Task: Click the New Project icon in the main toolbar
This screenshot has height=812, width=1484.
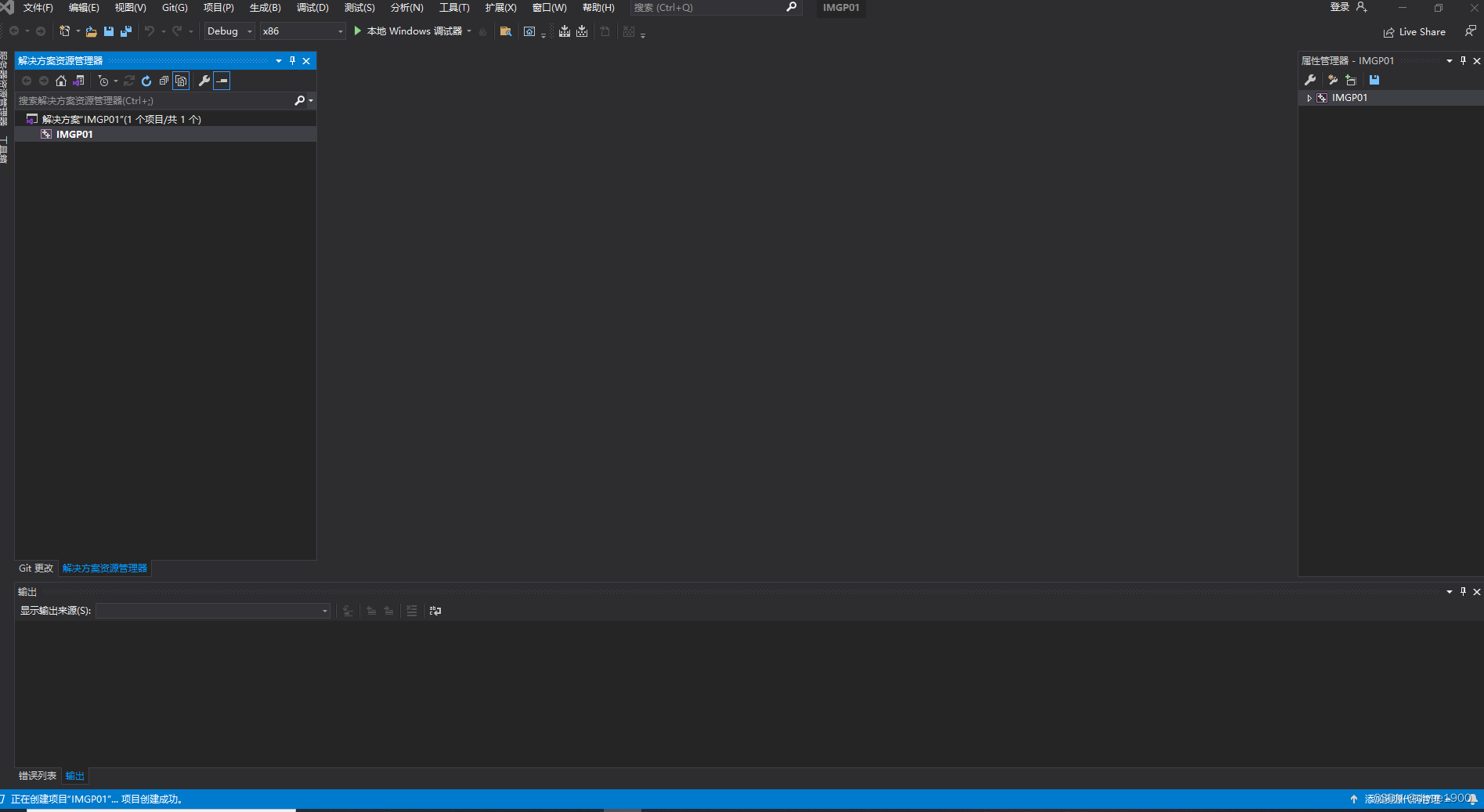Action: point(65,31)
